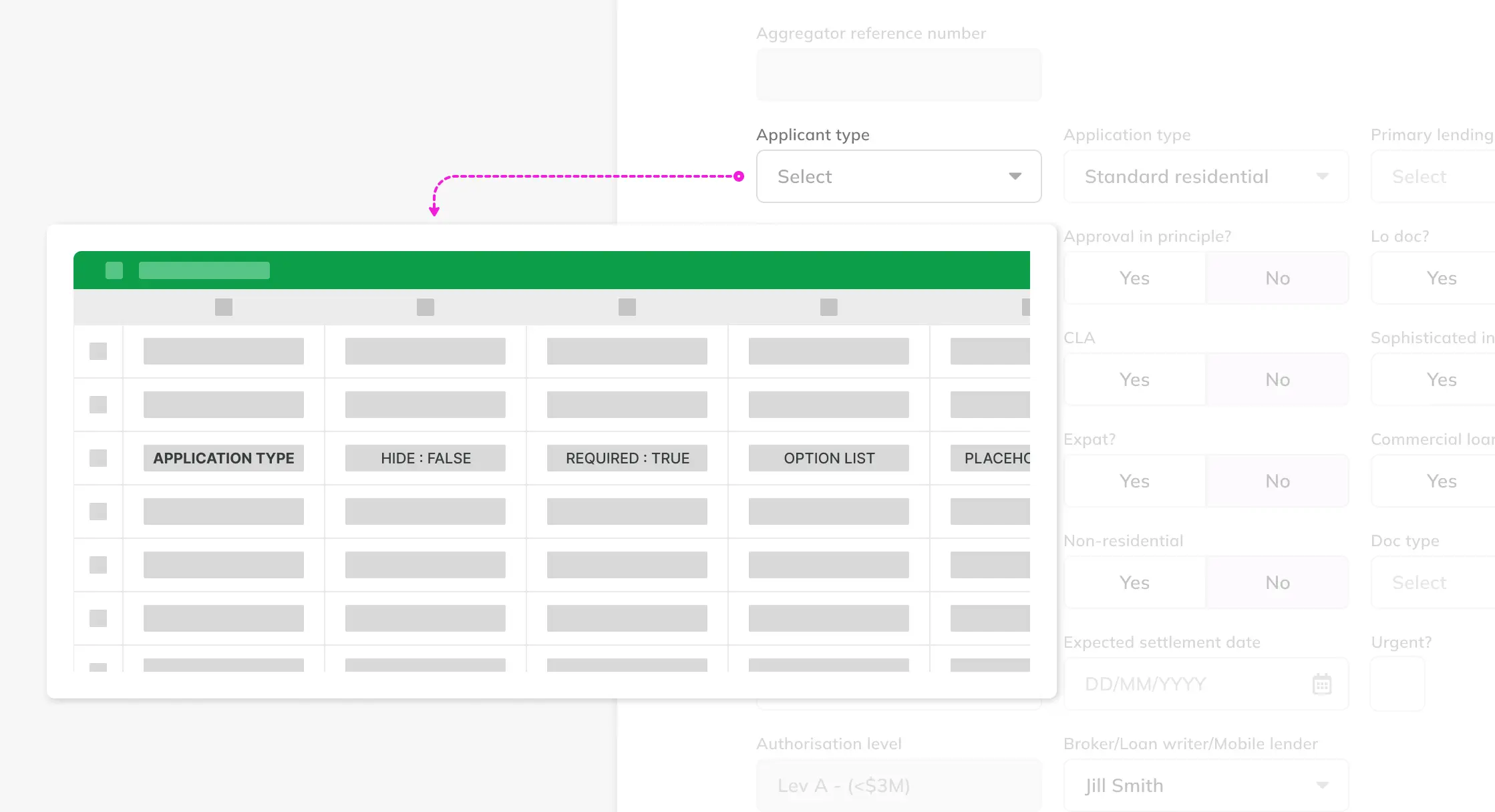This screenshot has height=812, width=1495.
Task: Select Yes for Approval in principle
Action: (1135, 278)
